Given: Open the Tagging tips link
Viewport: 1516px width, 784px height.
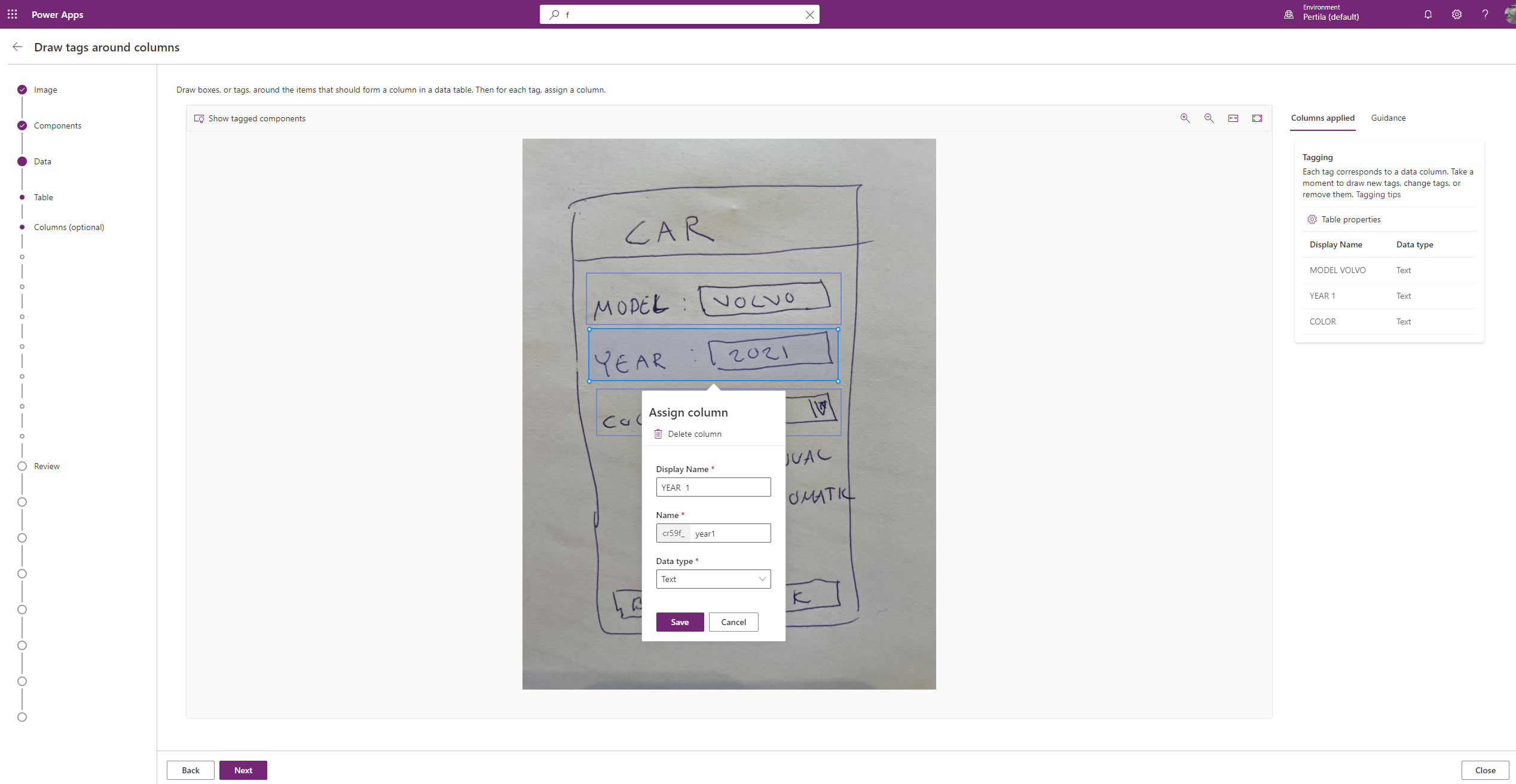Looking at the screenshot, I should (1378, 194).
